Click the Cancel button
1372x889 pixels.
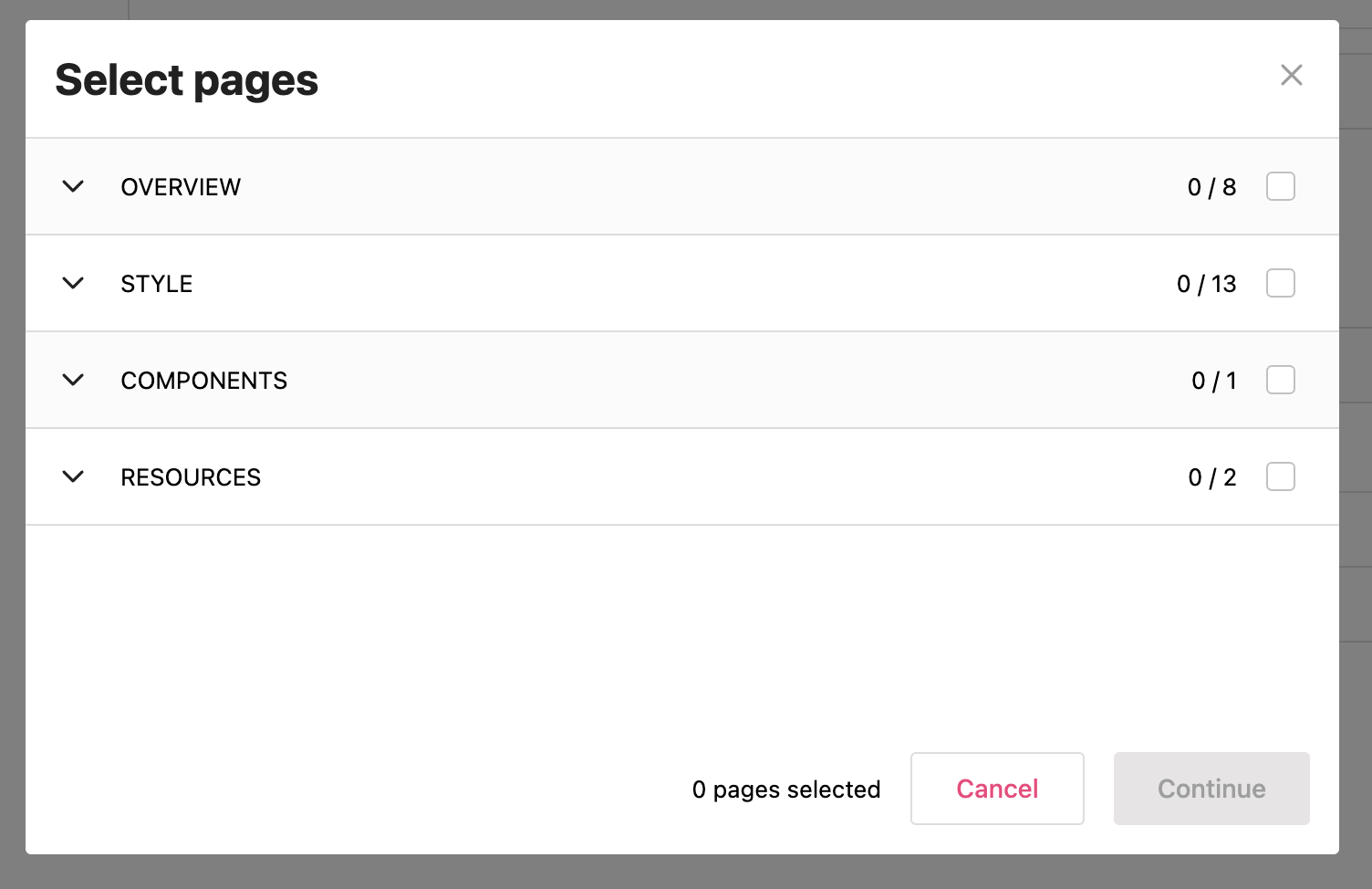pyautogui.click(x=997, y=789)
